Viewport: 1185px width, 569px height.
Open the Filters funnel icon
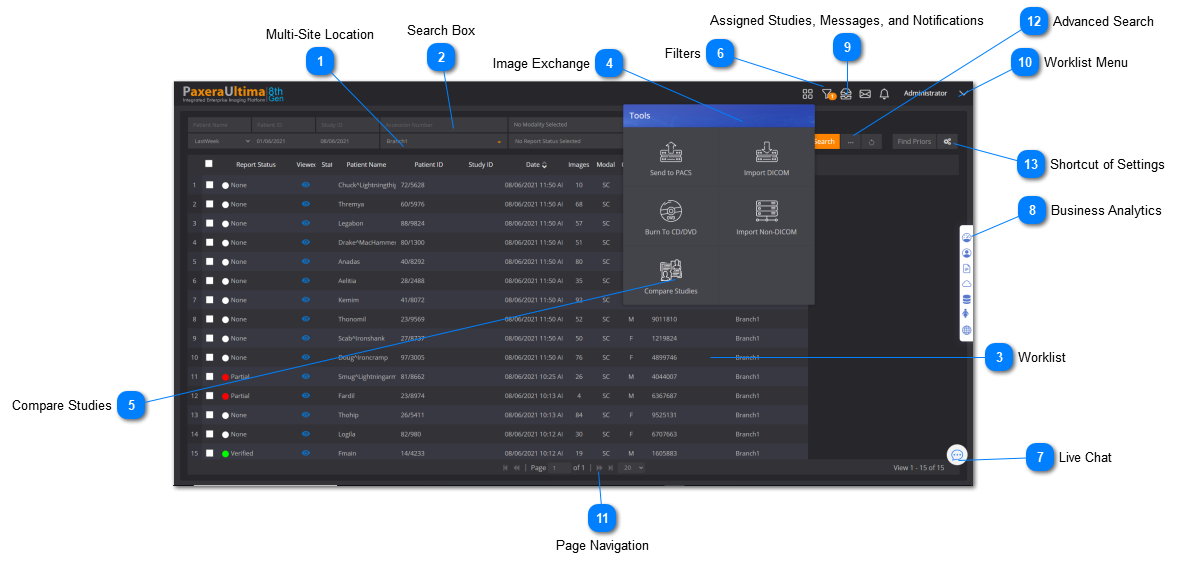828,94
